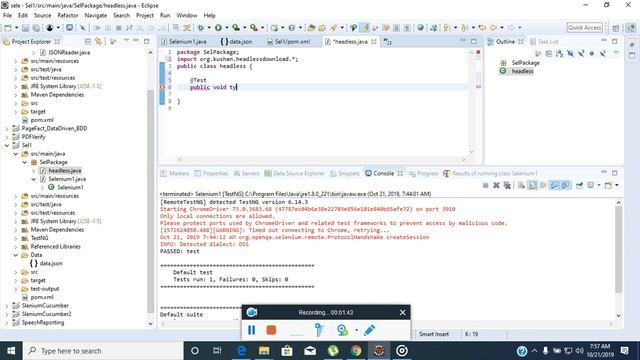This screenshot has height=360, width=640.
Task: Toggle Hide Static Members in Outline toolbar
Action: click(x=581, y=53)
